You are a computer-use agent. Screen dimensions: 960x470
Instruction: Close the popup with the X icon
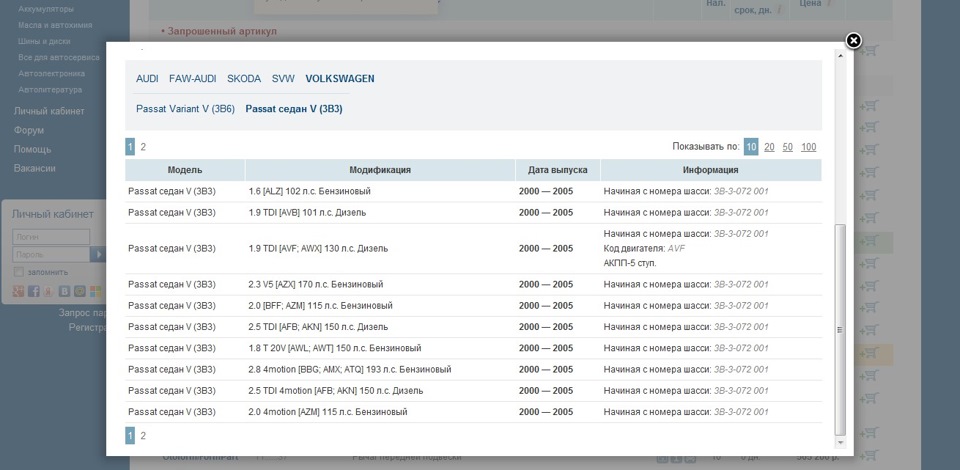(x=853, y=40)
